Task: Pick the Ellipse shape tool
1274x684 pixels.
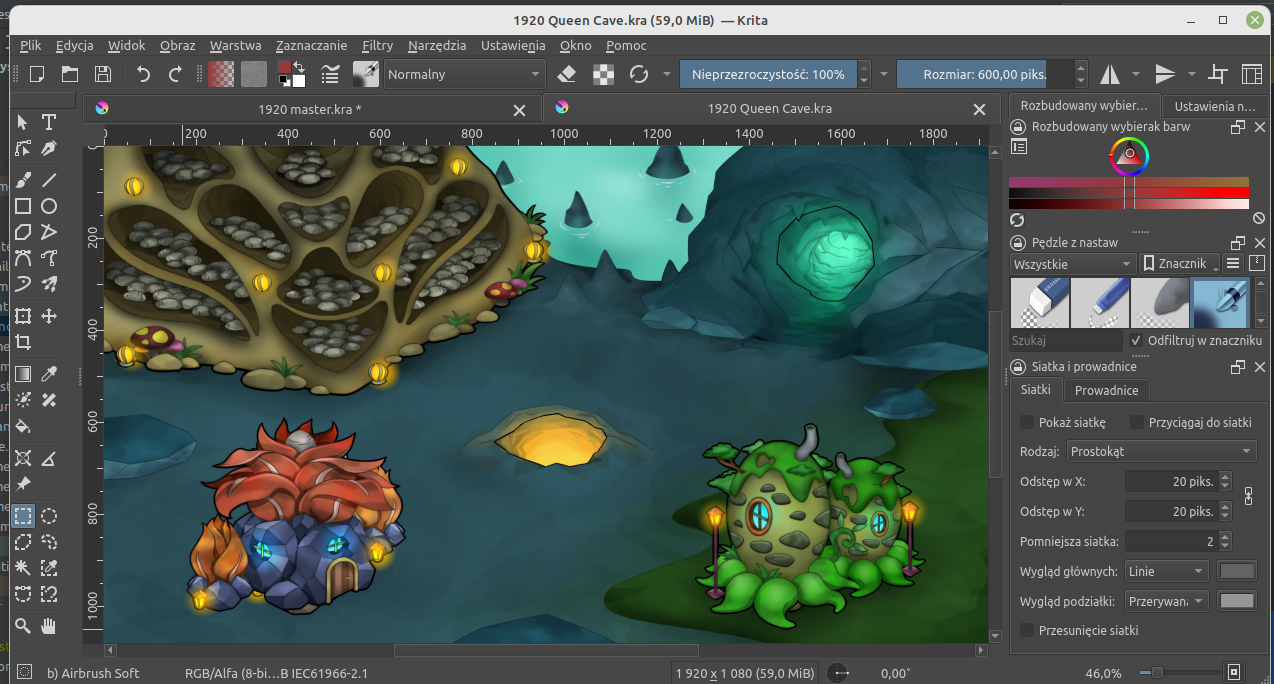Action: [x=48, y=206]
